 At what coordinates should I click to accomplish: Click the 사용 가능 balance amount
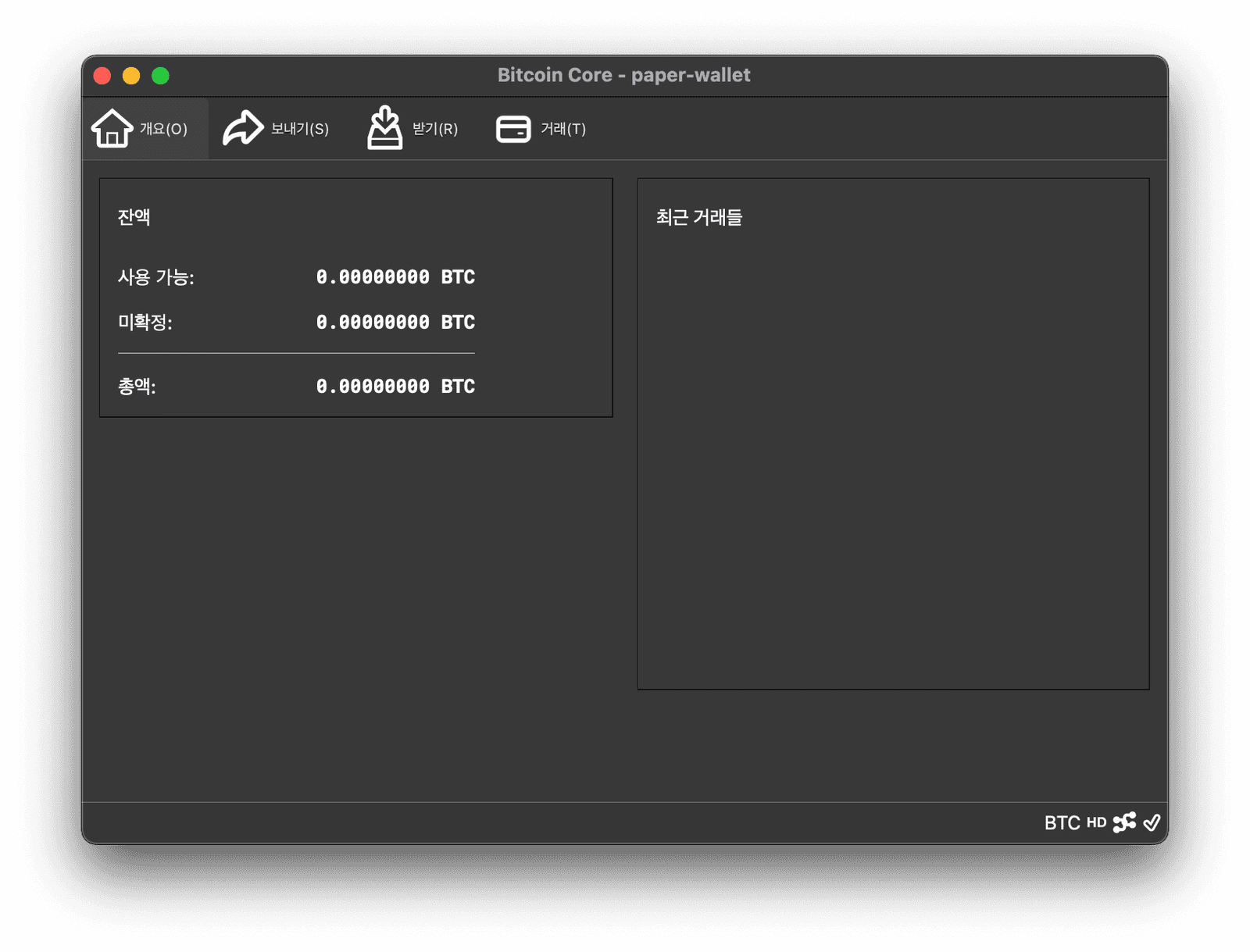395,276
